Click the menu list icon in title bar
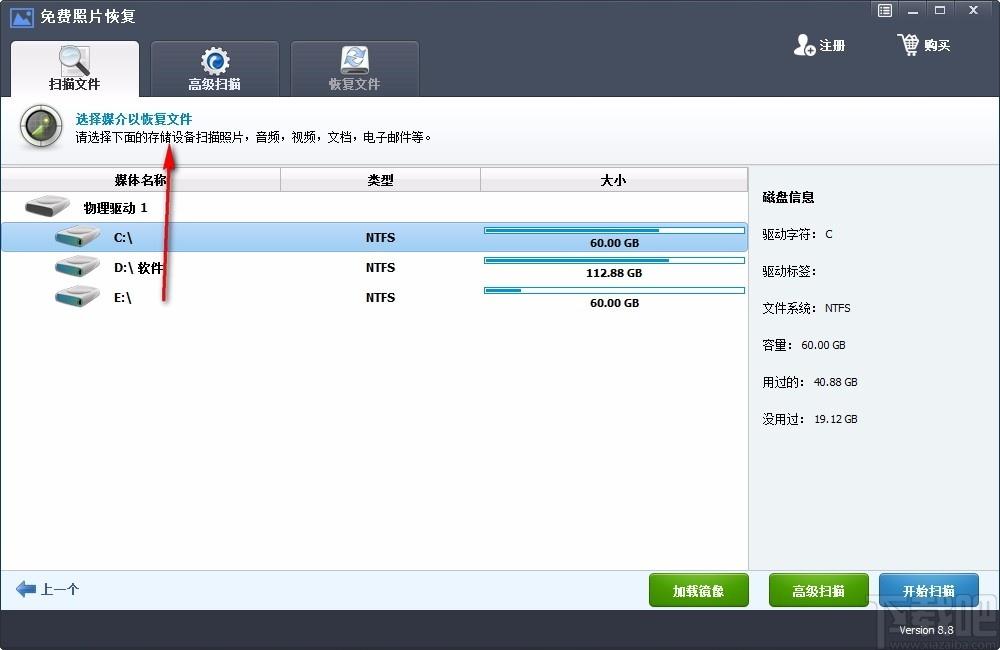 tap(885, 10)
